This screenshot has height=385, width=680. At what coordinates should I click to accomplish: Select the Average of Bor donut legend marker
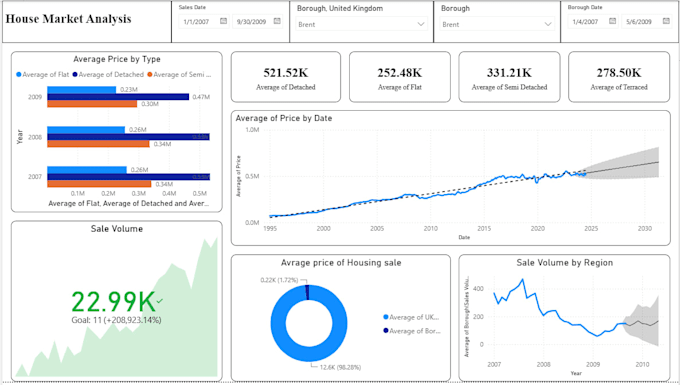[x=386, y=330]
